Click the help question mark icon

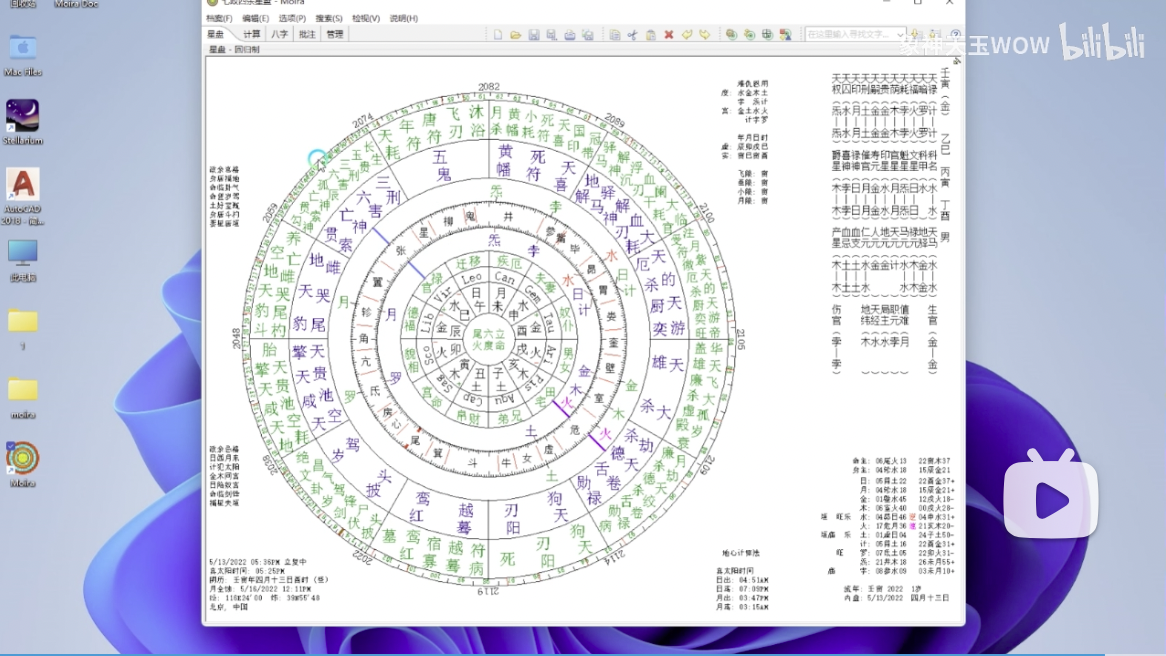tap(955, 35)
